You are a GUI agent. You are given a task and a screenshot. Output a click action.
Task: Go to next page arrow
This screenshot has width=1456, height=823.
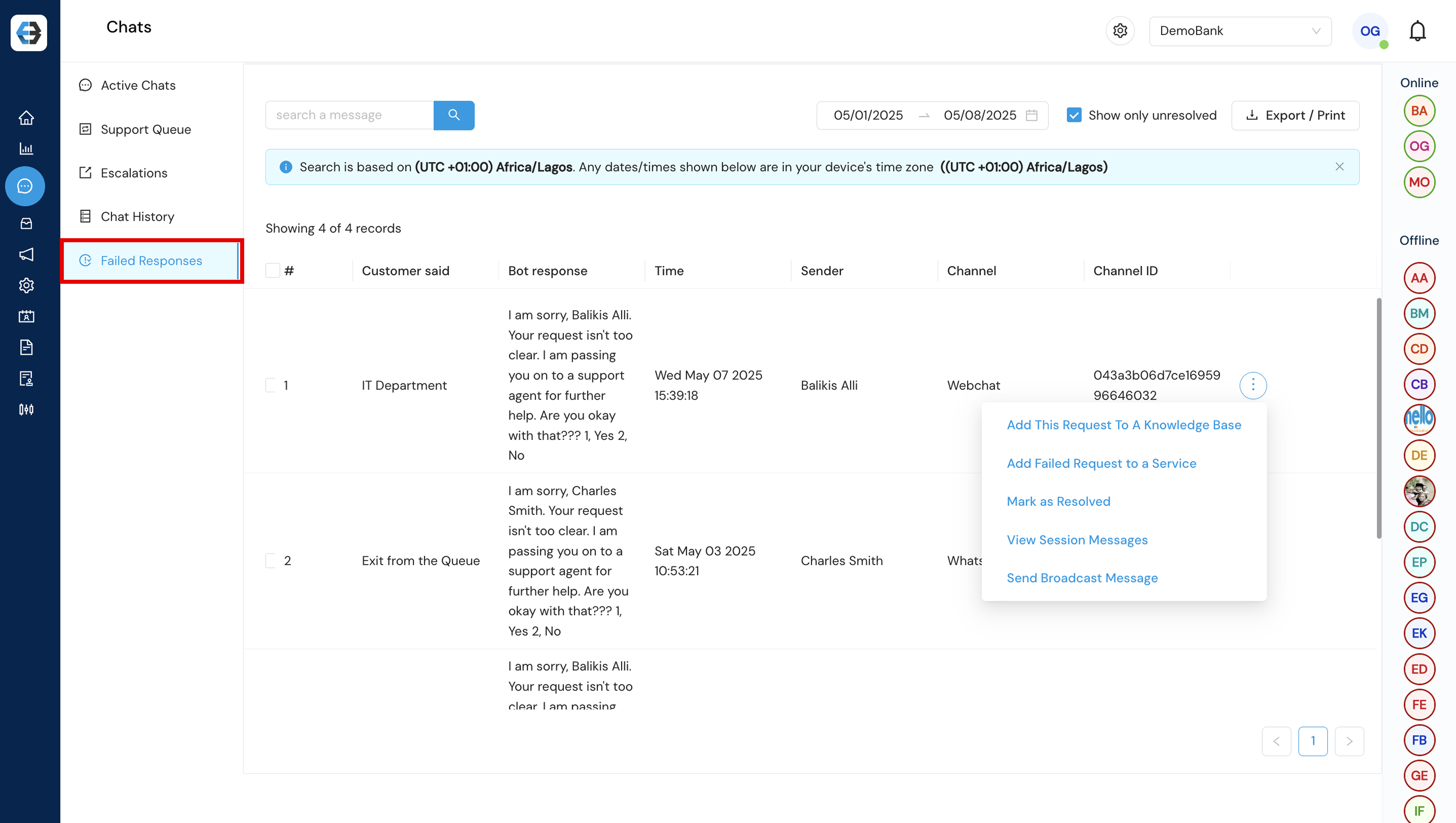[1349, 741]
